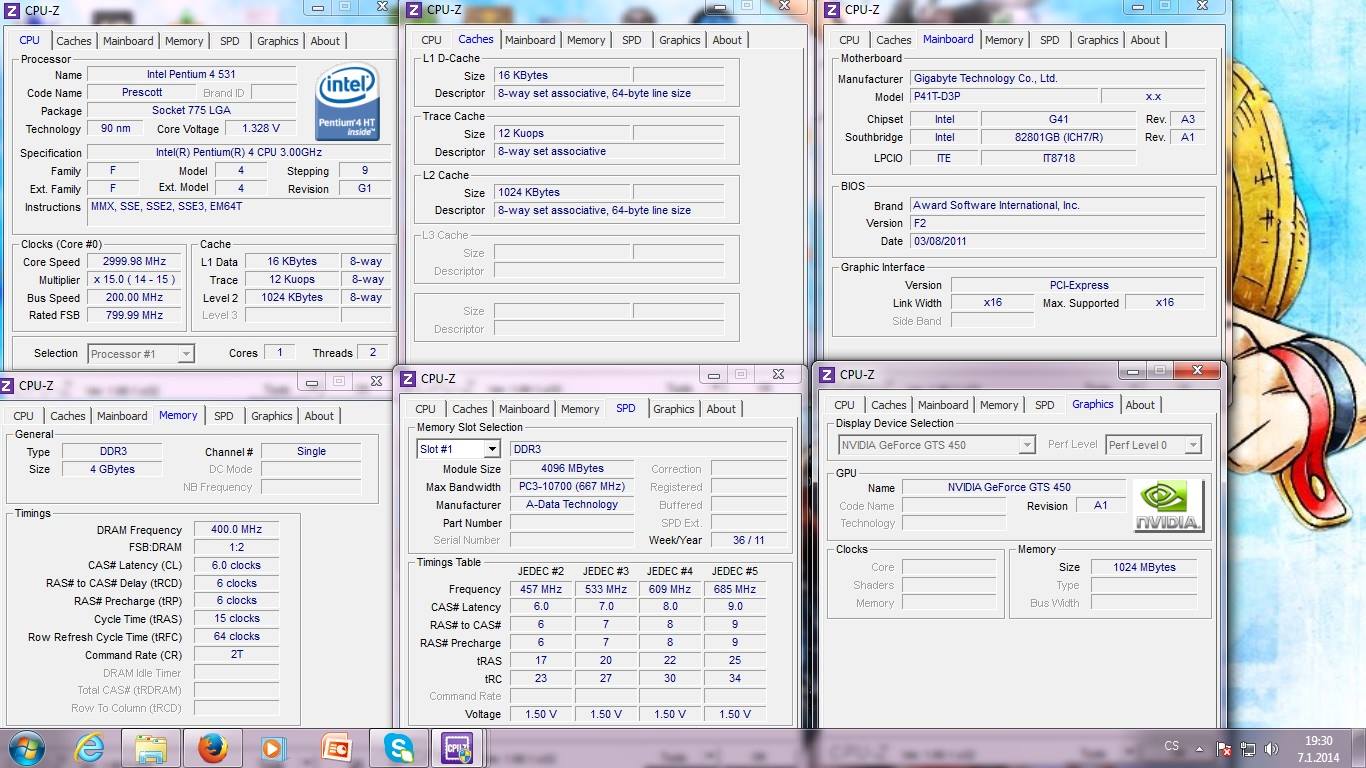Click CPU-Z title icon of GPU window
1366x768 pixels.
[x=827, y=375]
